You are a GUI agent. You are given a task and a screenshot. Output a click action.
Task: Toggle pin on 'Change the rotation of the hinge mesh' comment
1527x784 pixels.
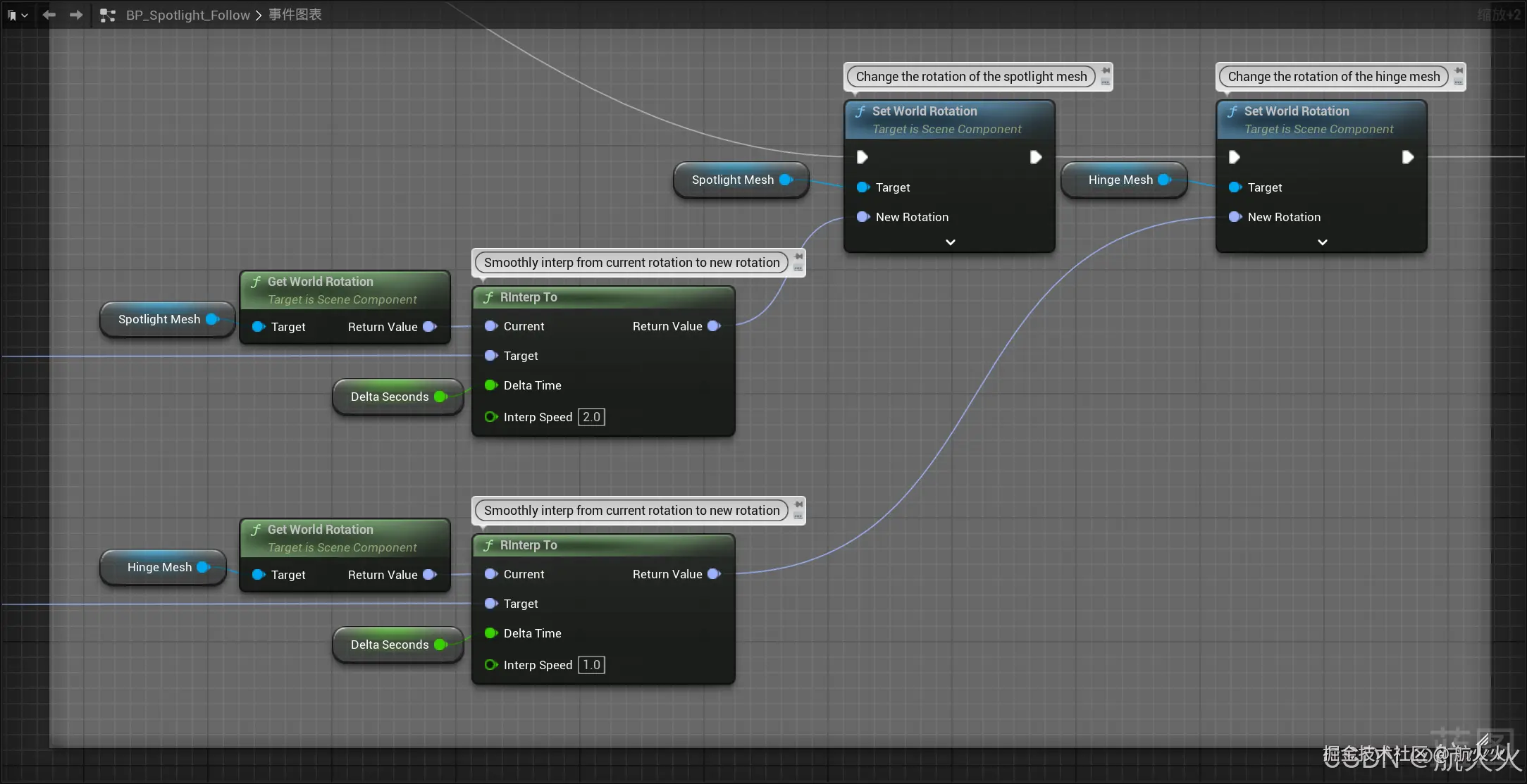1458,70
